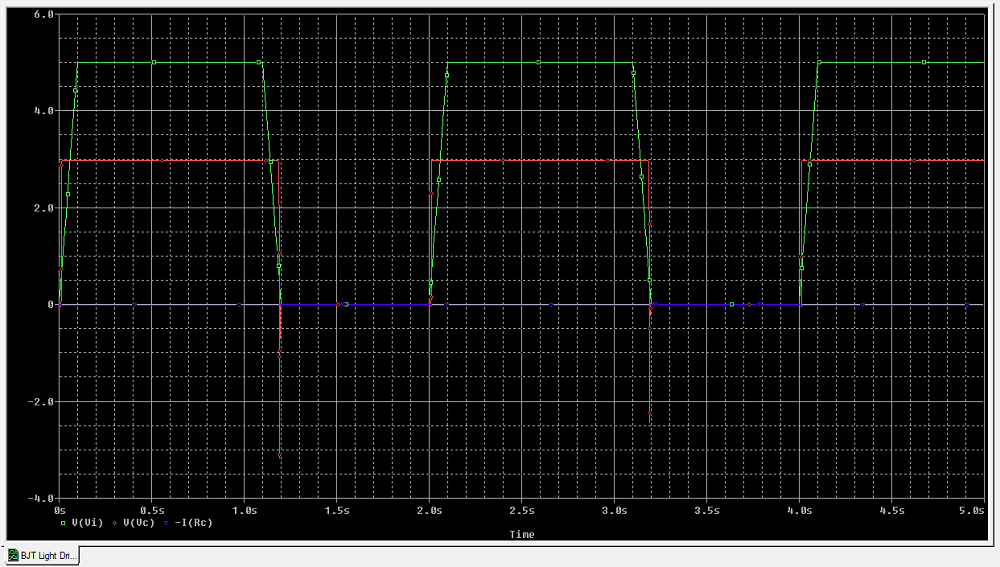
Task: Click the -2.0 y-axis label
Action: tap(41, 402)
